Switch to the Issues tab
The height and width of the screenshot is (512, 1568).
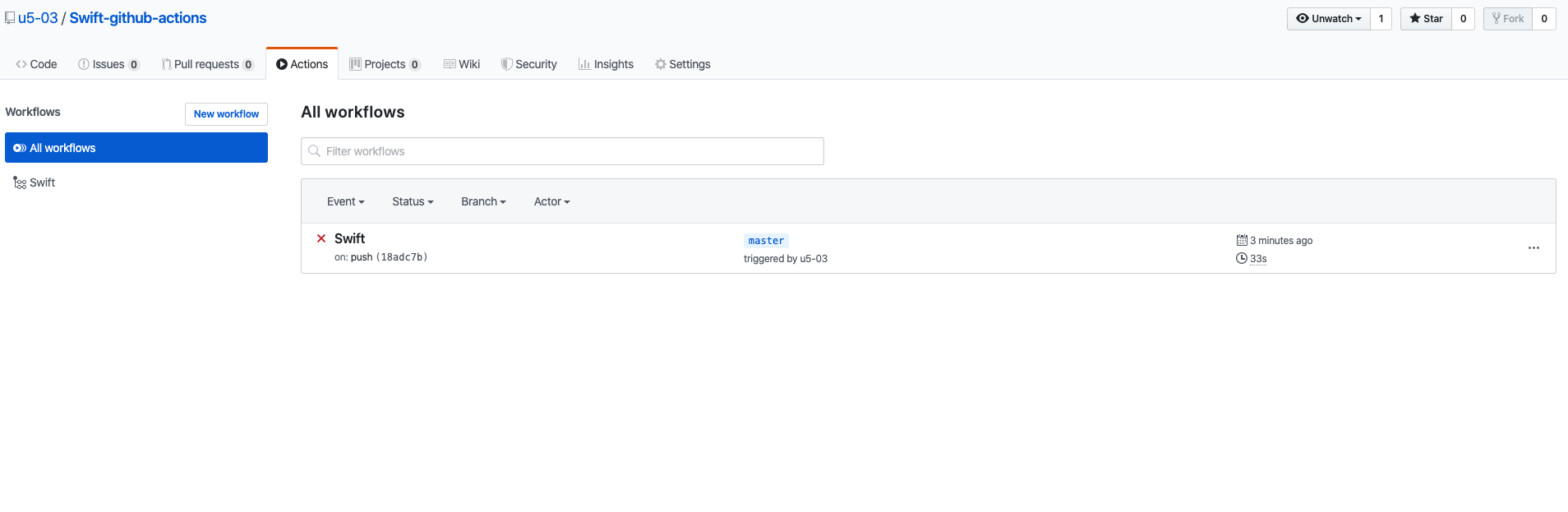108,64
